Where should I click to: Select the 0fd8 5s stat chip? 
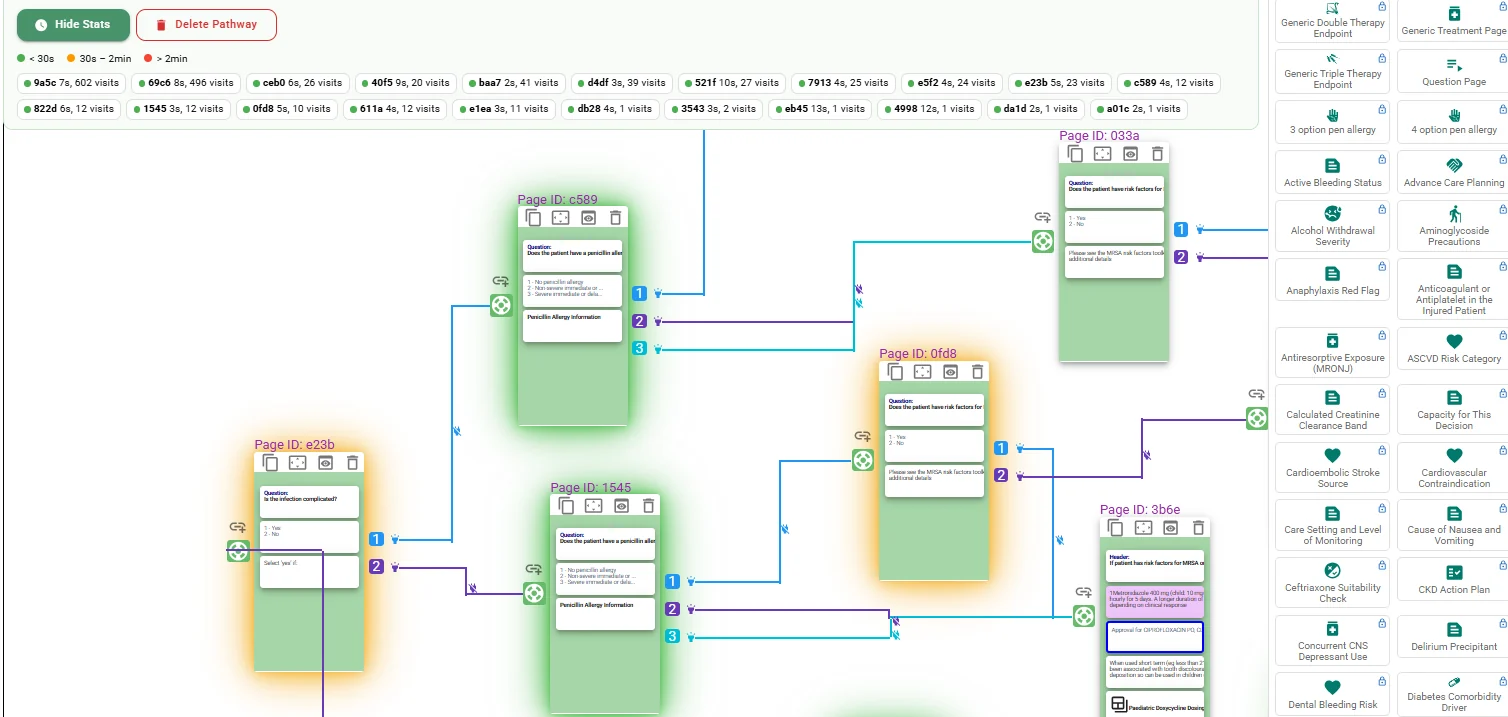(288, 109)
